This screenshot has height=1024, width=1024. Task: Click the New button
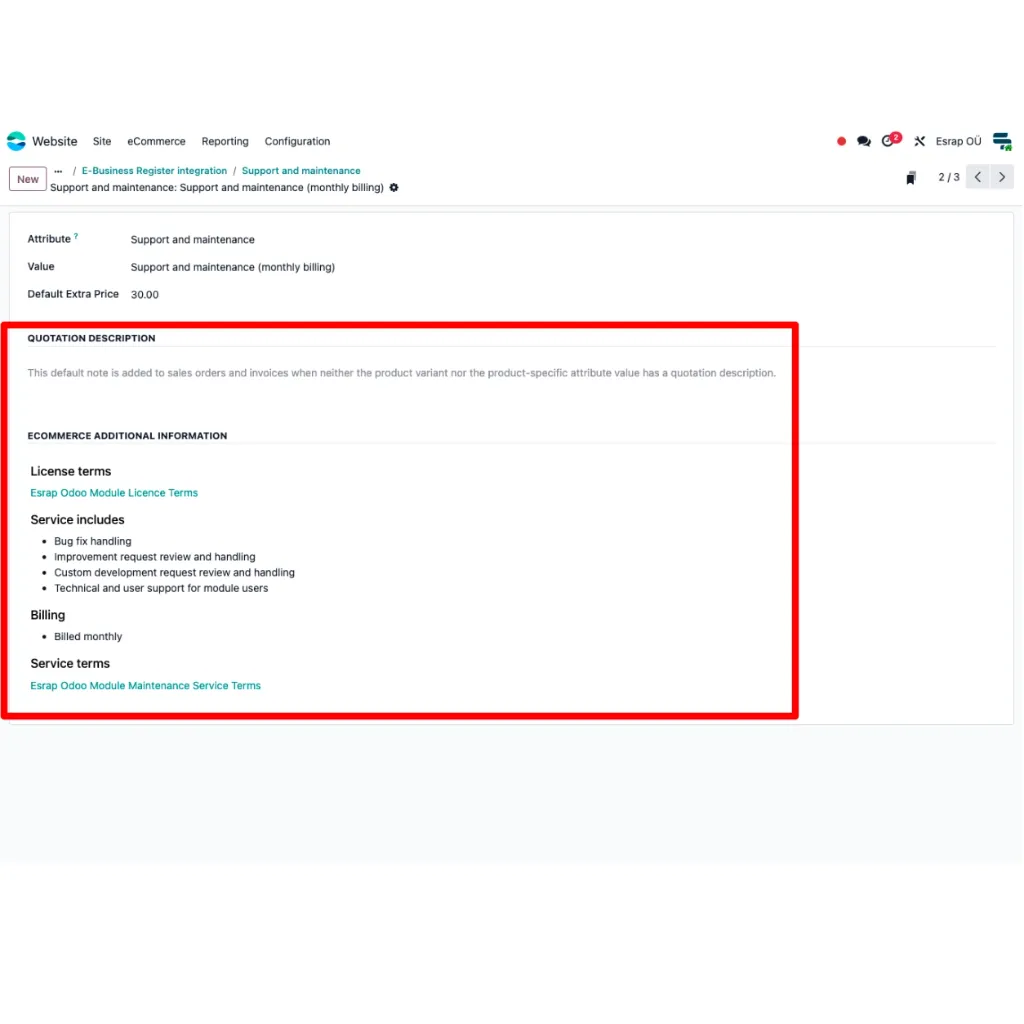(x=28, y=179)
